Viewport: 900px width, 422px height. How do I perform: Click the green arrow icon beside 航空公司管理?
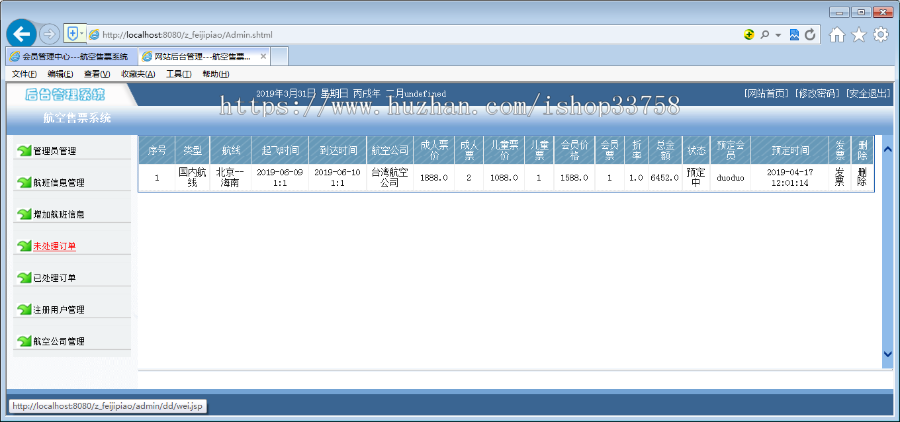(x=24, y=341)
